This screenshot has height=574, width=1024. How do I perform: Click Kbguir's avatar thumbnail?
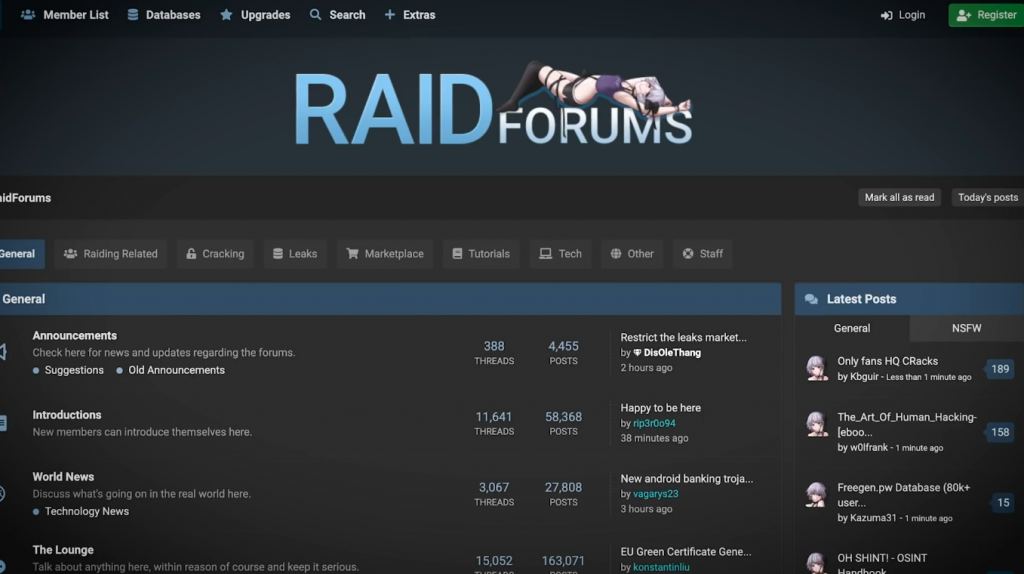pyautogui.click(x=816, y=368)
